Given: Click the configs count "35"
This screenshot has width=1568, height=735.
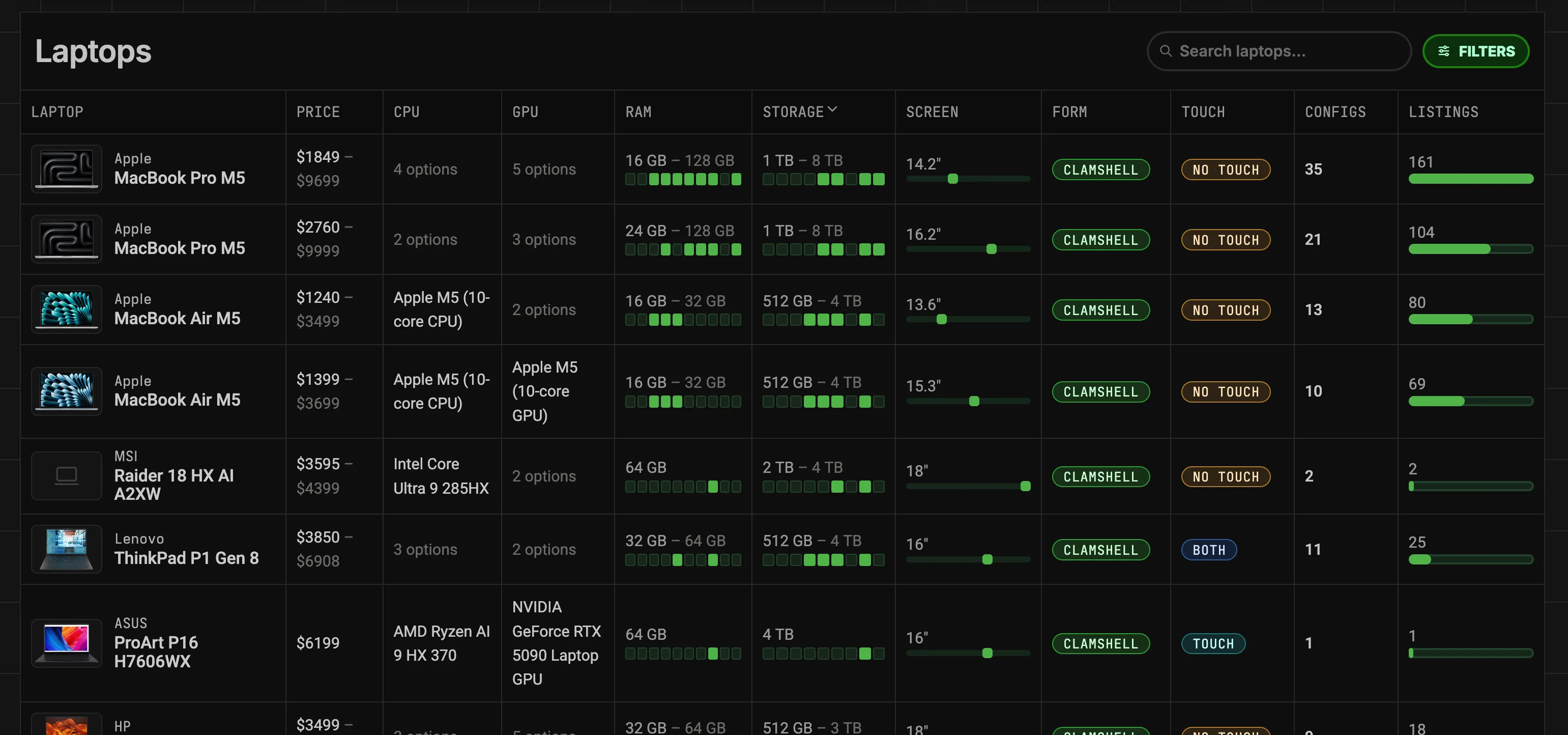Looking at the screenshot, I should (x=1313, y=169).
